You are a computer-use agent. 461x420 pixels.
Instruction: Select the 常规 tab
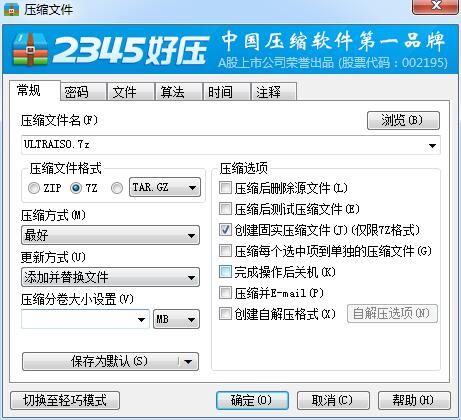(35, 91)
